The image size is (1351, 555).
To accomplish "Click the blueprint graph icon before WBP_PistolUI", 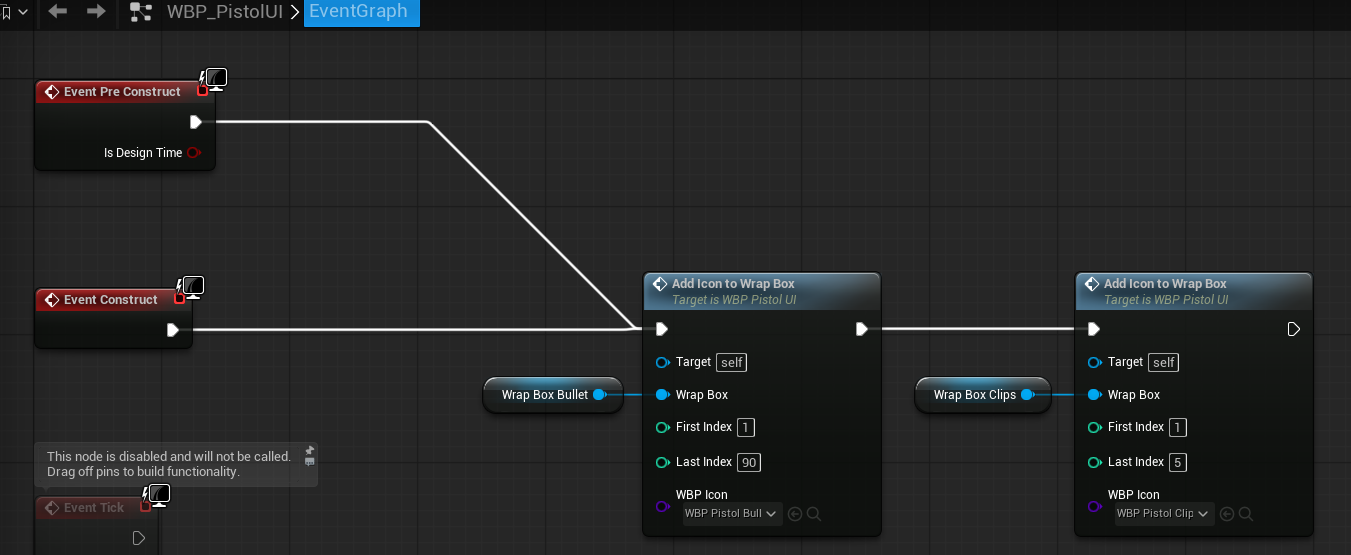I will pos(141,12).
